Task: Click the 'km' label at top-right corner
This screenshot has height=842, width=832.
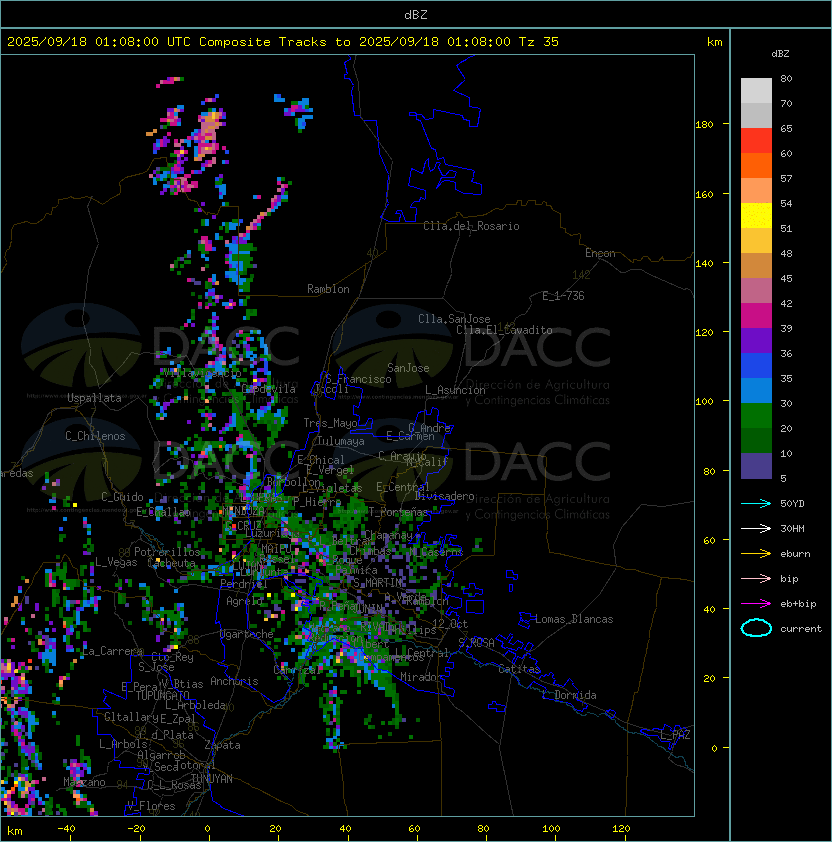Action: coord(714,42)
